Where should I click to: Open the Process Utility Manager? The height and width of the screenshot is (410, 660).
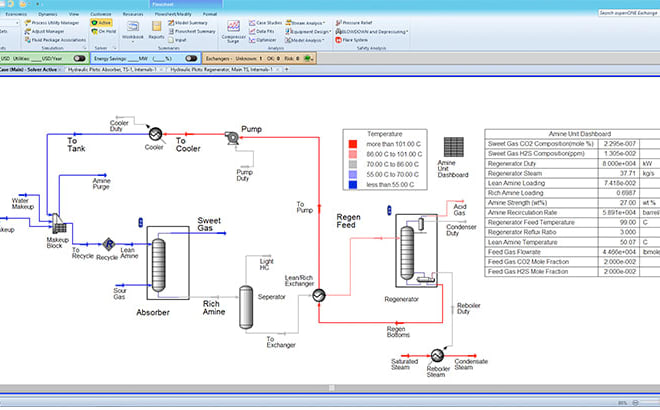[52, 23]
